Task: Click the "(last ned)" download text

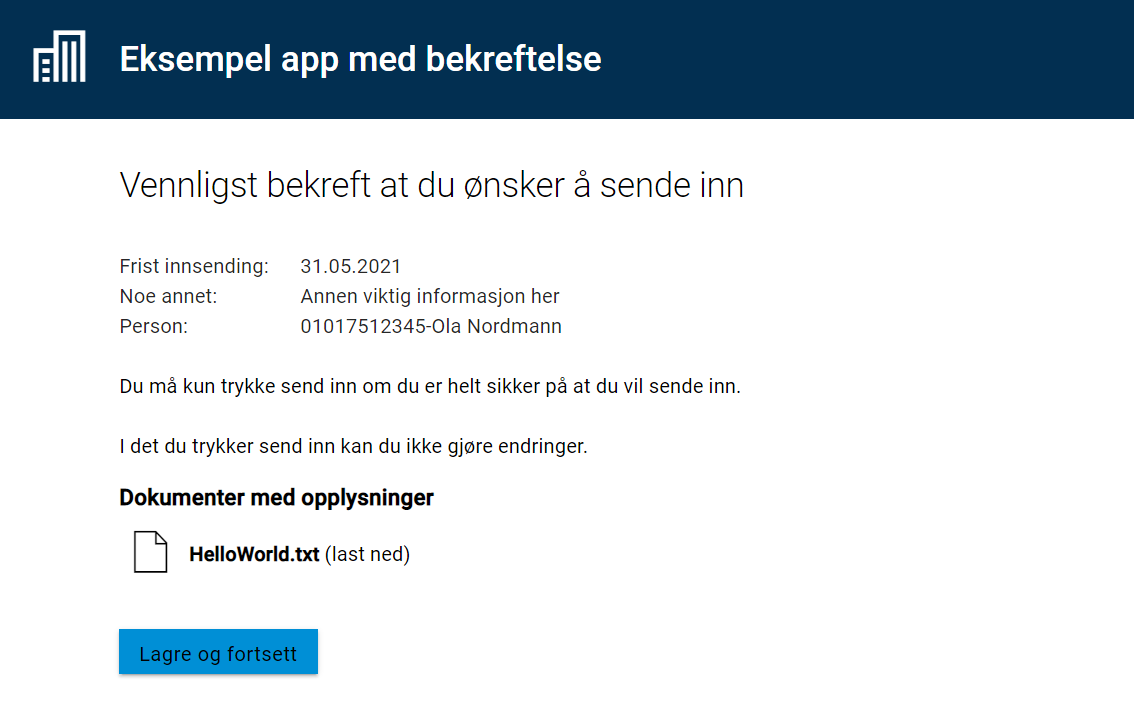Action: pyautogui.click(x=367, y=554)
